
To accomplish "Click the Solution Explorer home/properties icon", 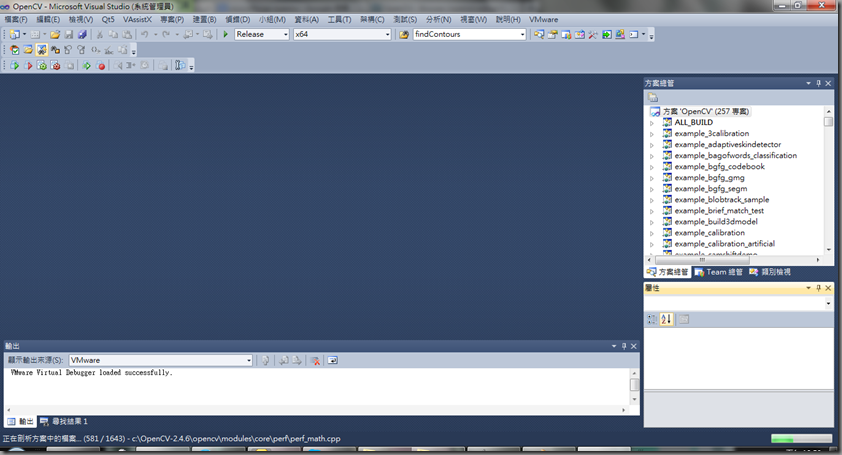I will coord(652,97).
